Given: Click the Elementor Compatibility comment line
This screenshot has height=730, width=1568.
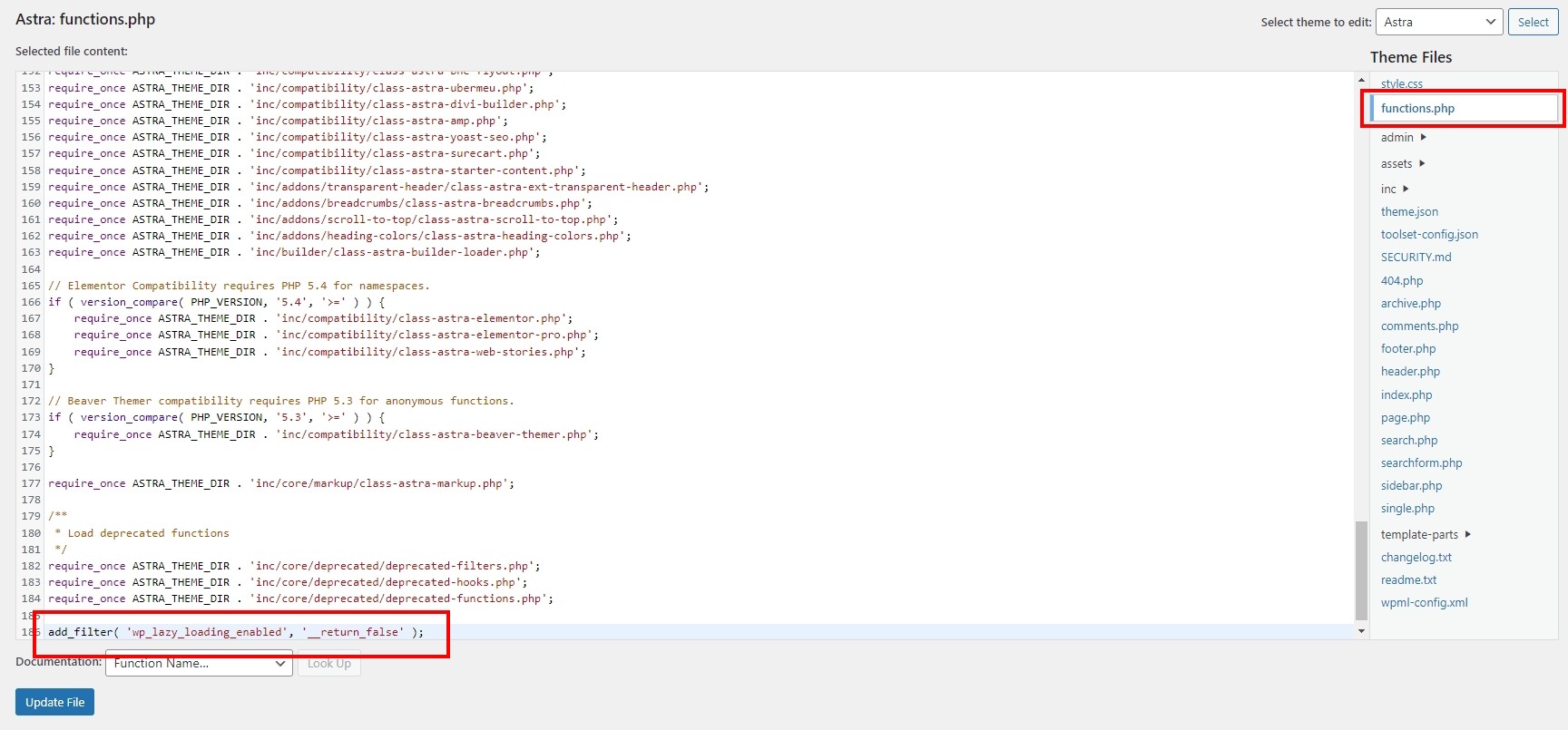Looking at the screenshot, I should 239,286.
